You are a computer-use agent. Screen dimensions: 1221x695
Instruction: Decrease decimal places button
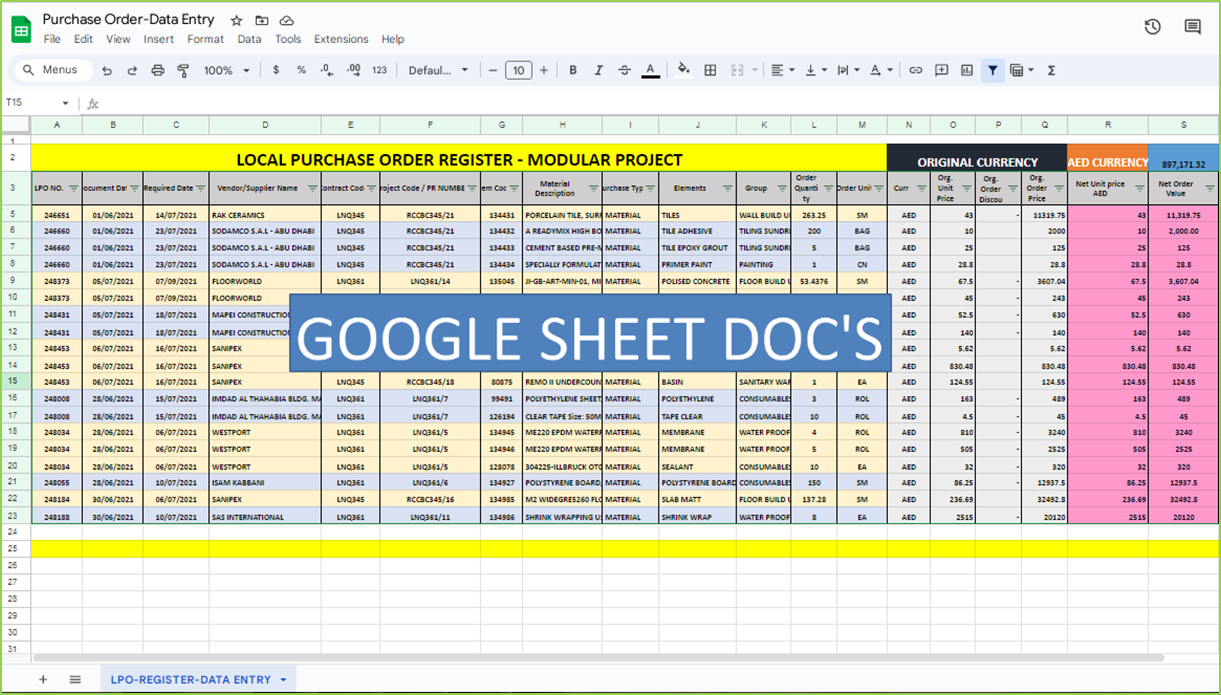(x=327, y=70)
